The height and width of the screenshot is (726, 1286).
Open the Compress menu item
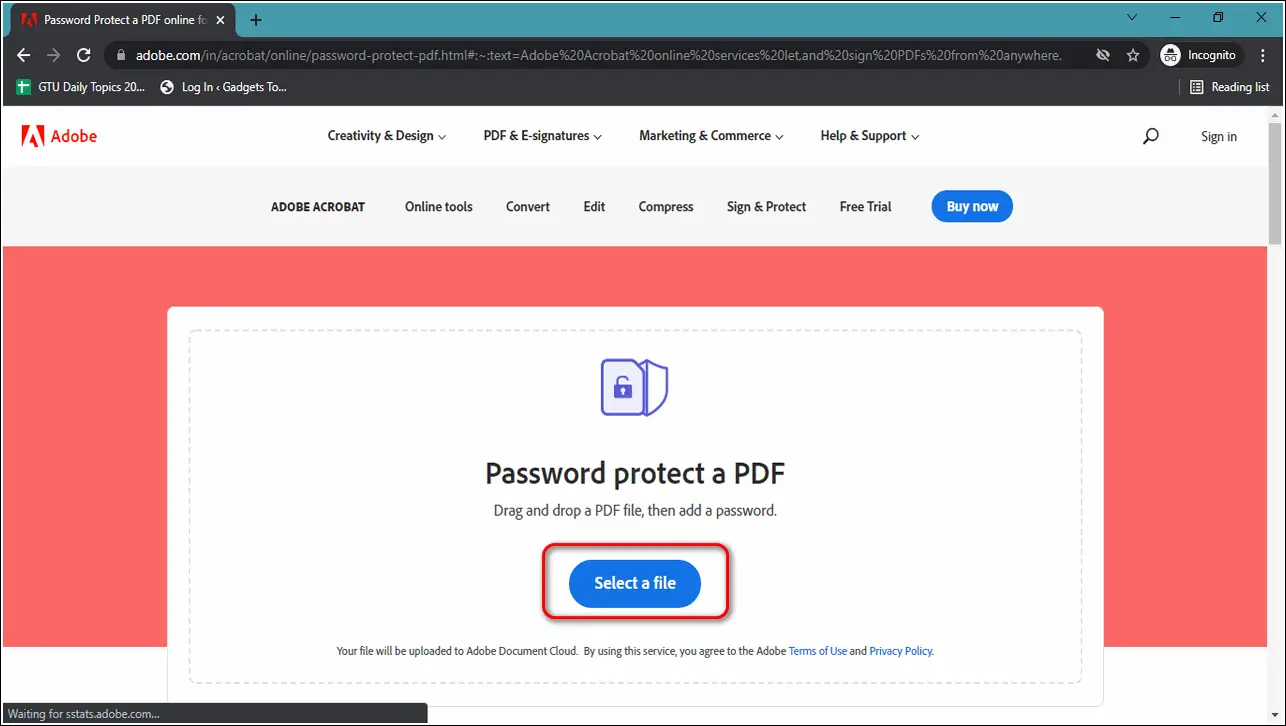coord(666,207)
